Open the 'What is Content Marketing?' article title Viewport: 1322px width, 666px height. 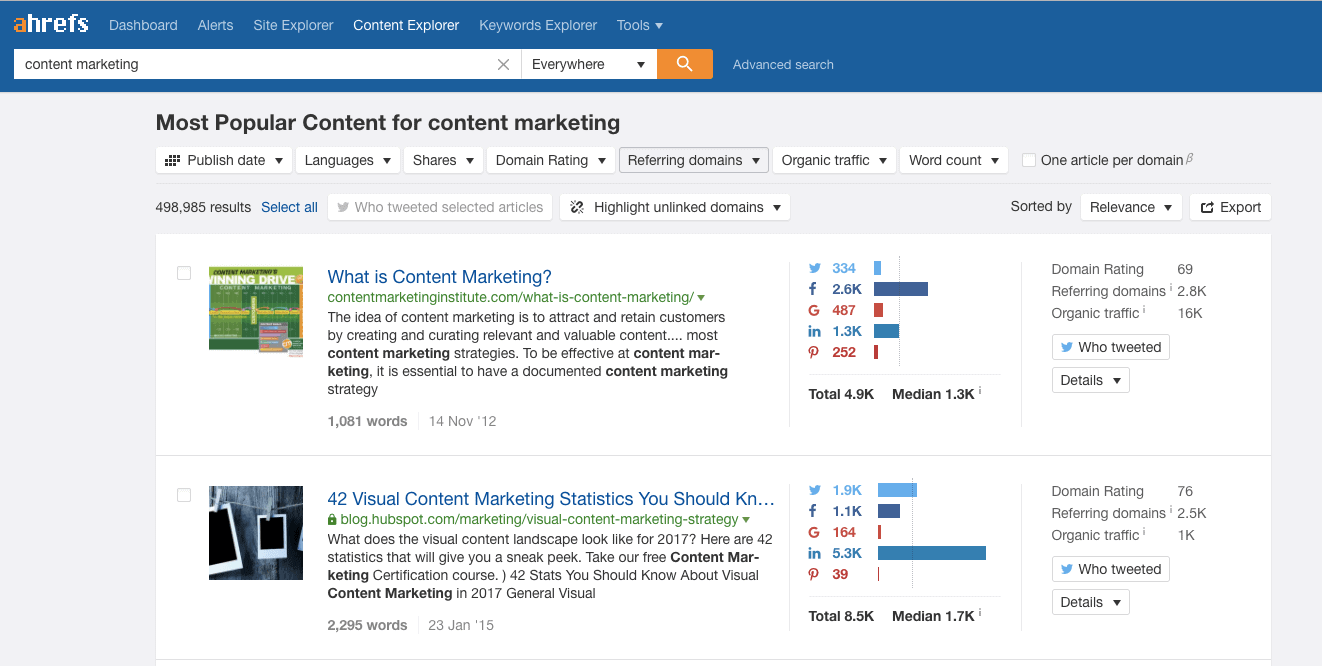tap(439, 277)
